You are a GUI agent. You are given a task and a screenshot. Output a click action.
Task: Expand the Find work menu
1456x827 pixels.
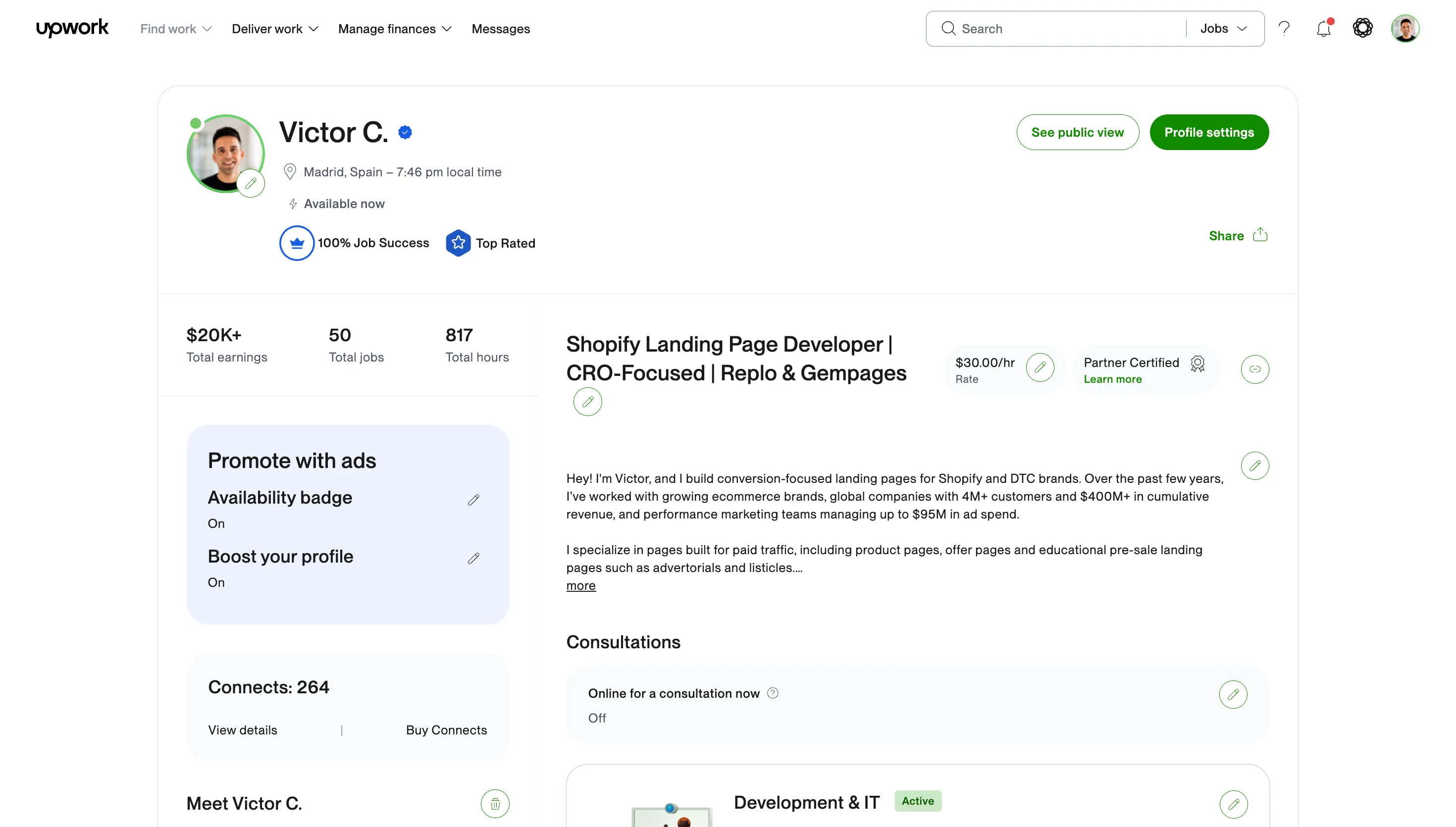click(x=176, y=29)
